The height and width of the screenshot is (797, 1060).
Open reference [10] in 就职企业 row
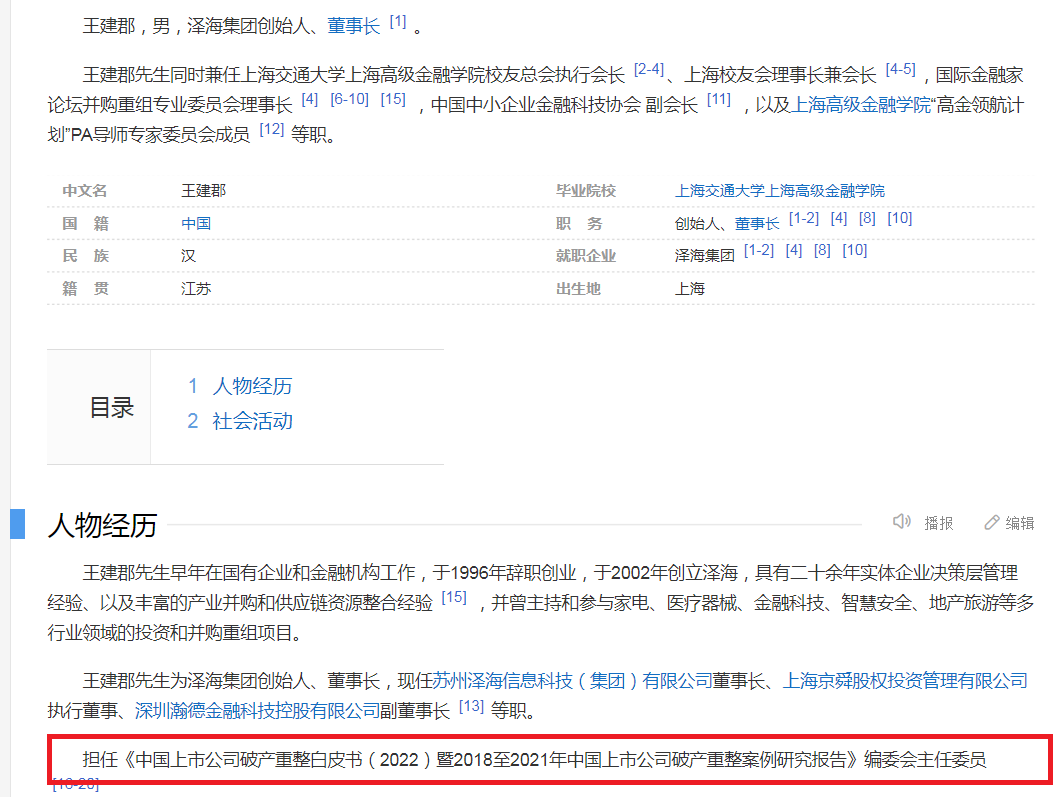coord(854,250)
